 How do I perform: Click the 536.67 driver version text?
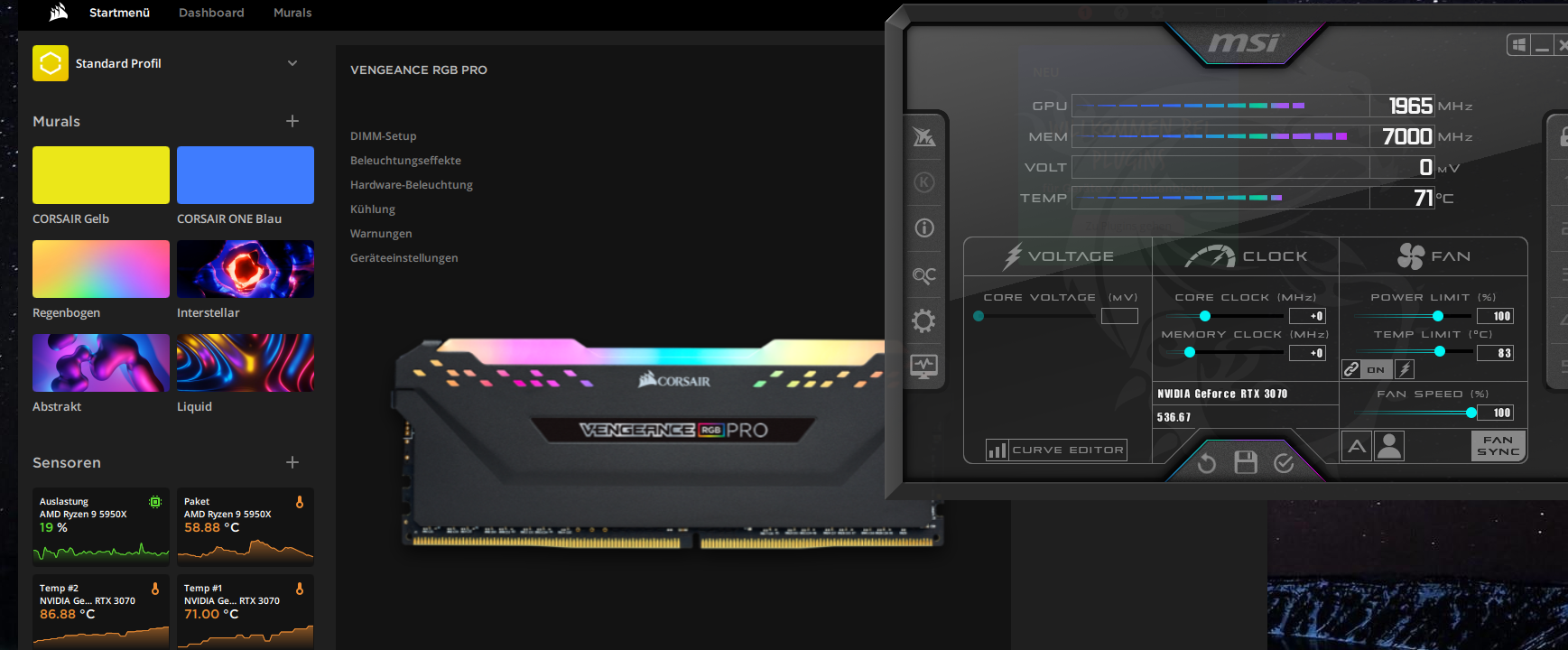point(1174,417)
